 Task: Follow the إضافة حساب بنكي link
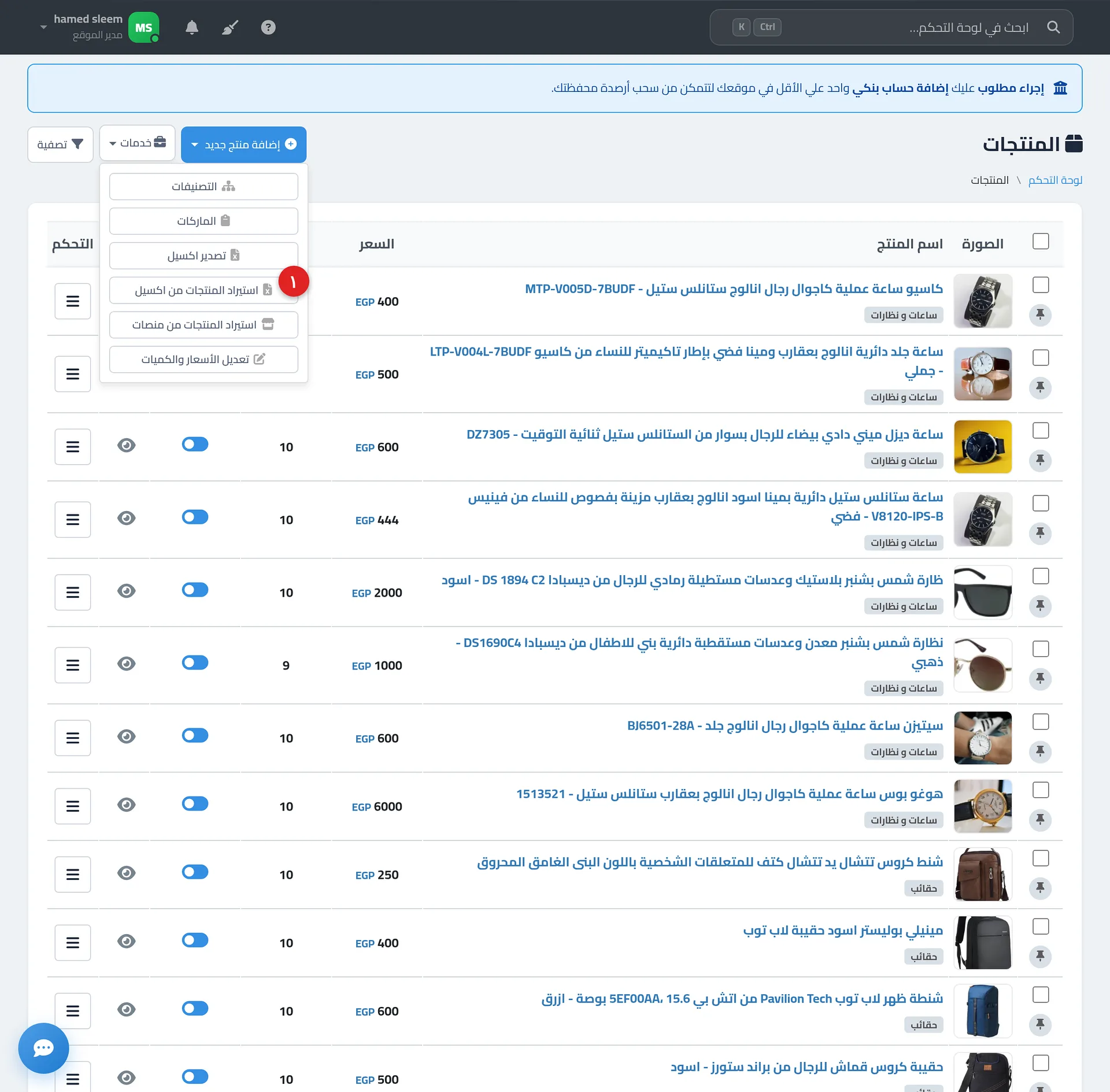click(901, 88)
